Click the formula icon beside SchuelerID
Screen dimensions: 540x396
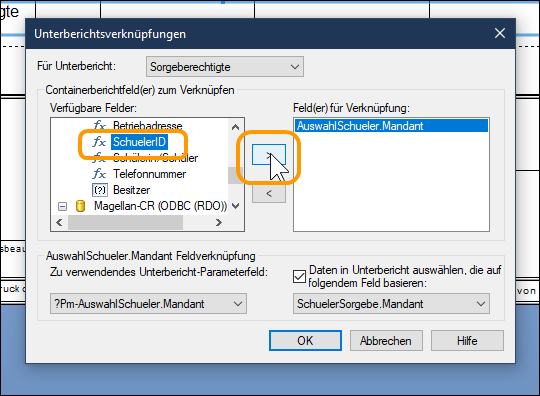[x=99, y=142]
